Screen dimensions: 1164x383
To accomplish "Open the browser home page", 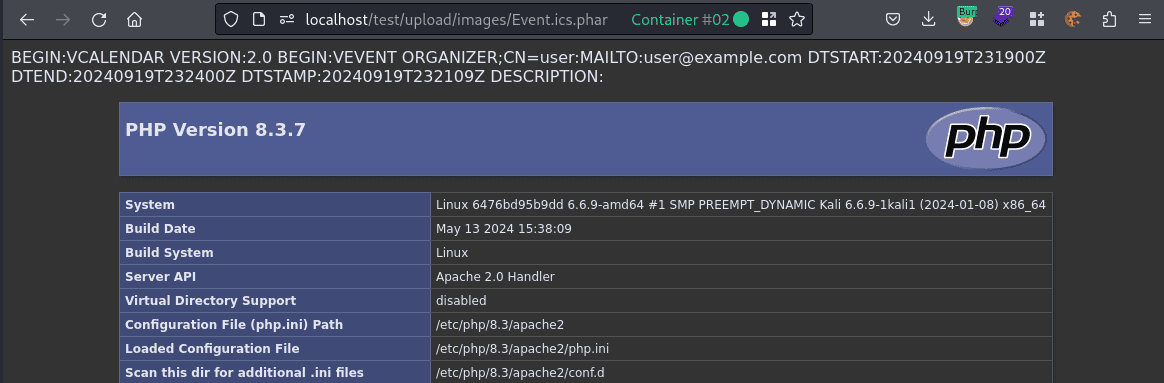I will tap(134, 20).
